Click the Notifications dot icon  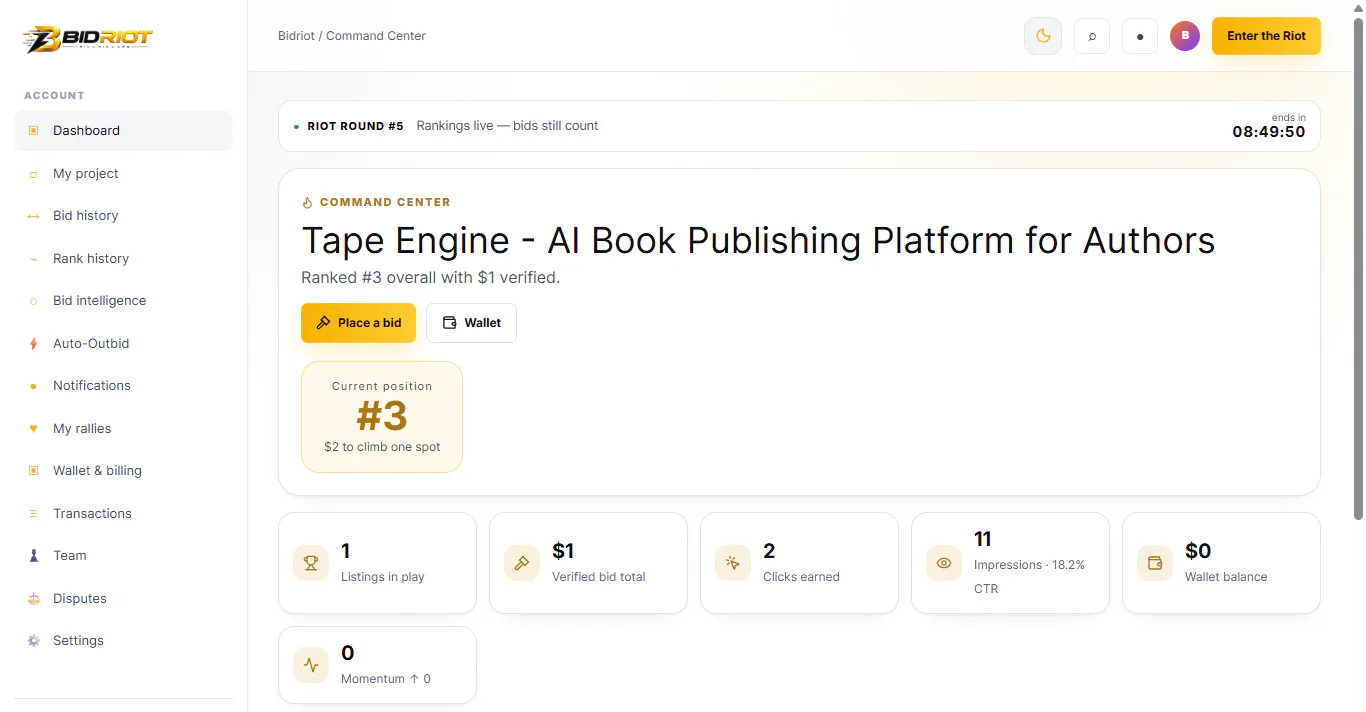tap(33, 386)
